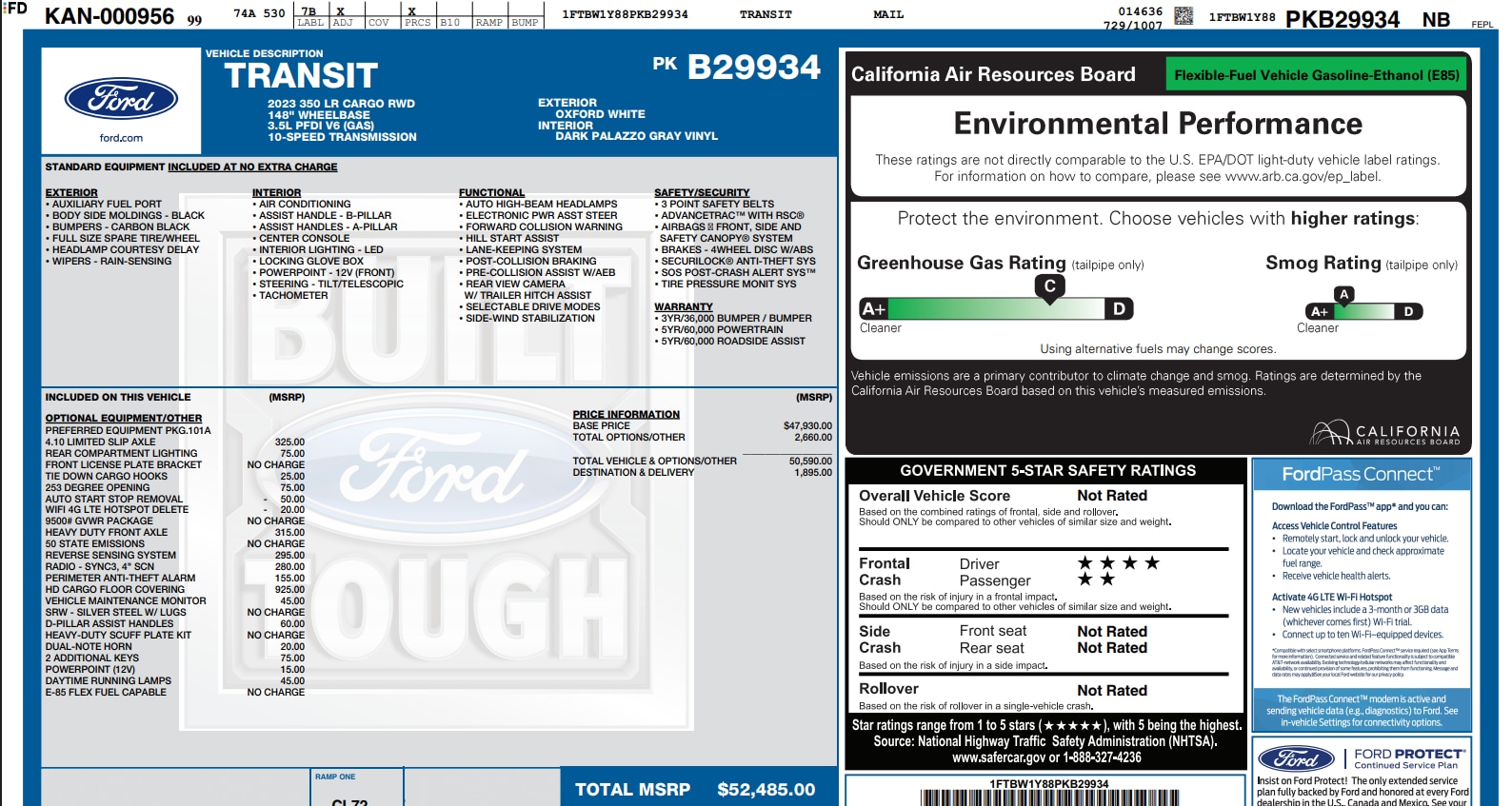Click the total MSRP amount $52,485.00
The width and height of the screenshot is (1512, 806).
pyautogui.click(x=766, y=790)
